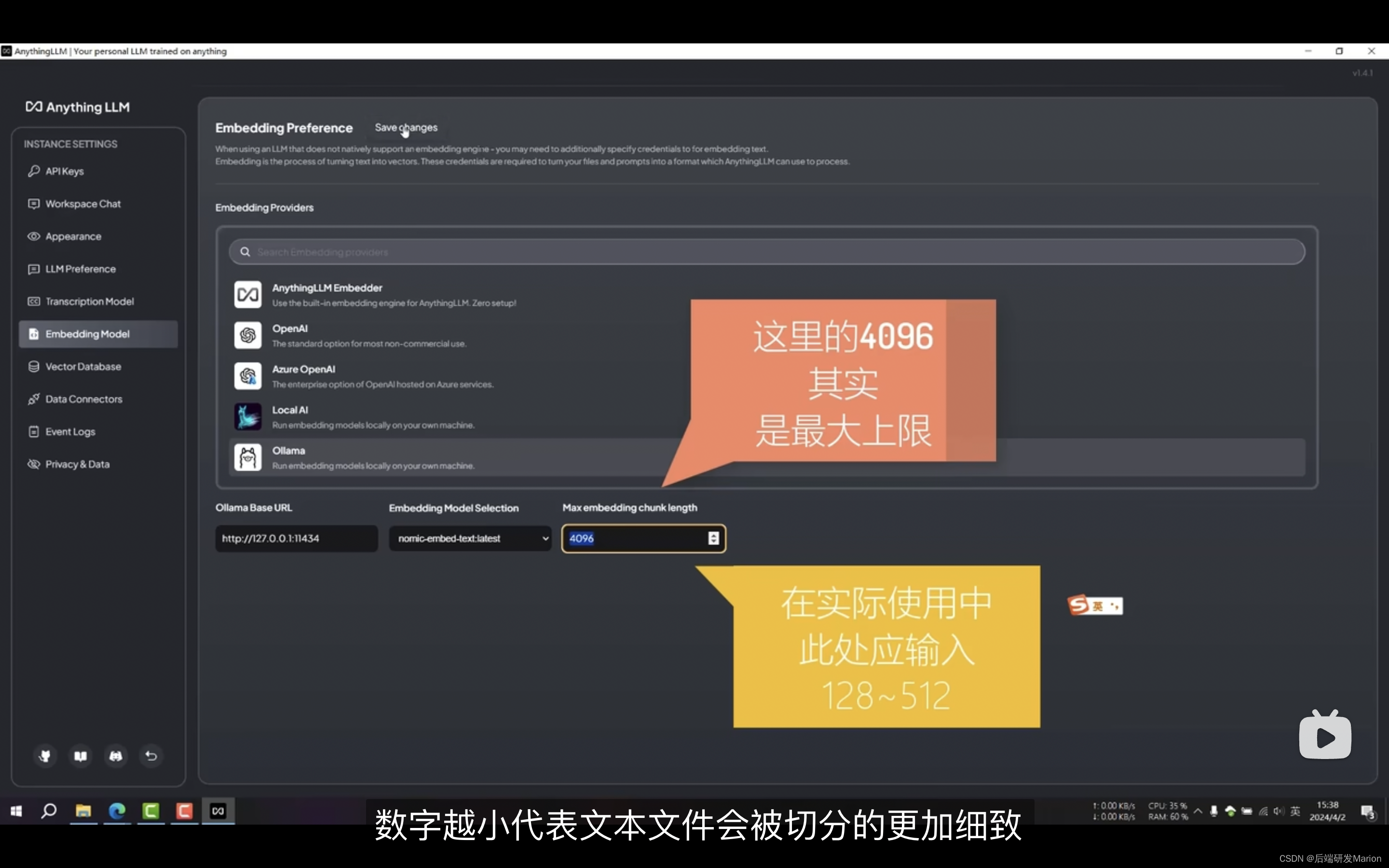Navigate to Vector Database settings
Viewport: 1389px width, 868px height.
[82, 366]
